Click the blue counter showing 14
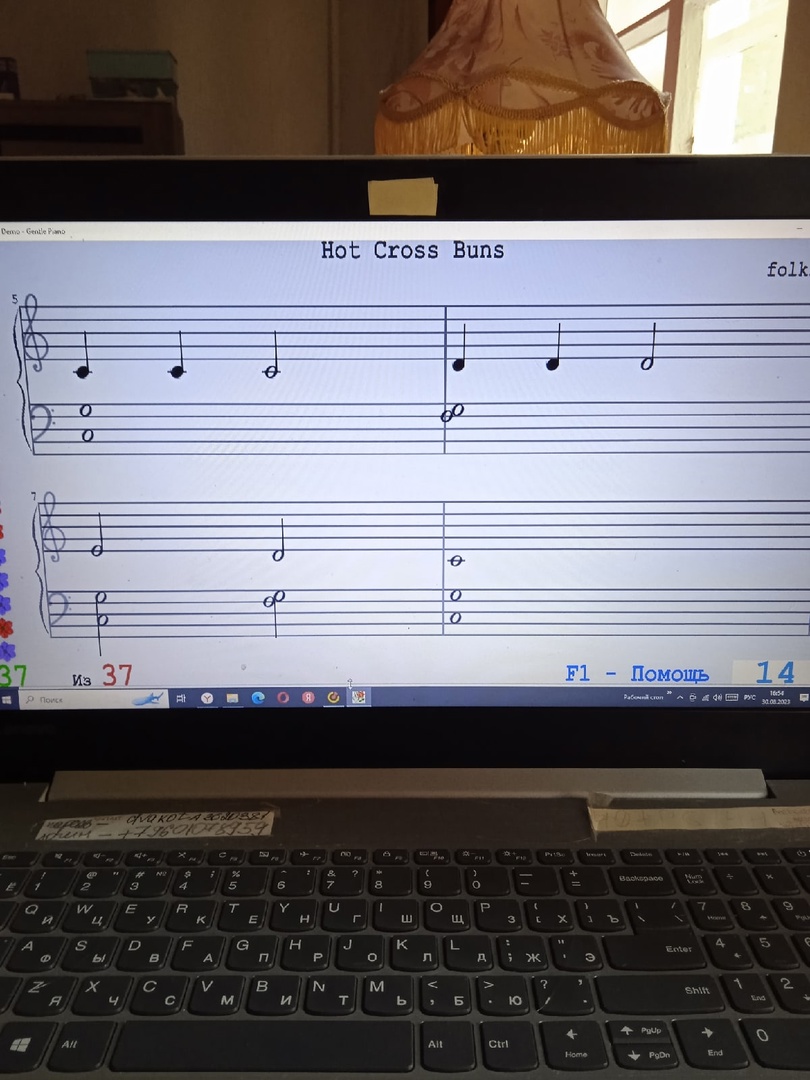The image size is (810, 1080). (775, 672)
